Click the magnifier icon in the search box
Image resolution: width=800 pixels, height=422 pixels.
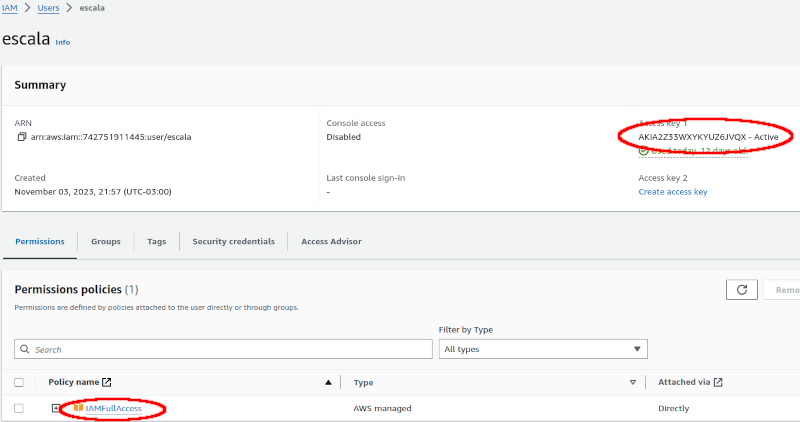[25, 350]
